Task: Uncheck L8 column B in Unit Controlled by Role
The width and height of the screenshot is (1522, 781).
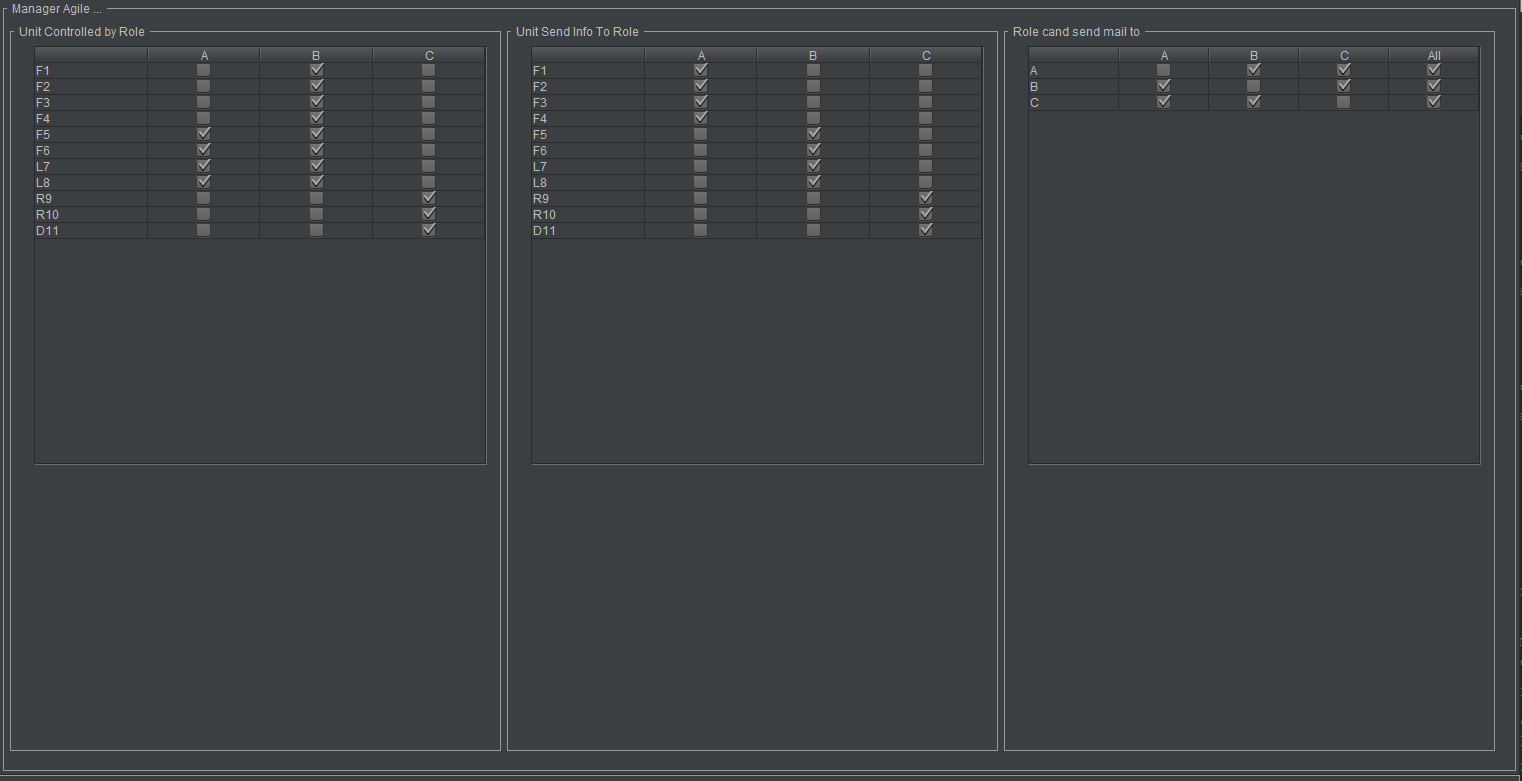Action: point(317,183)
